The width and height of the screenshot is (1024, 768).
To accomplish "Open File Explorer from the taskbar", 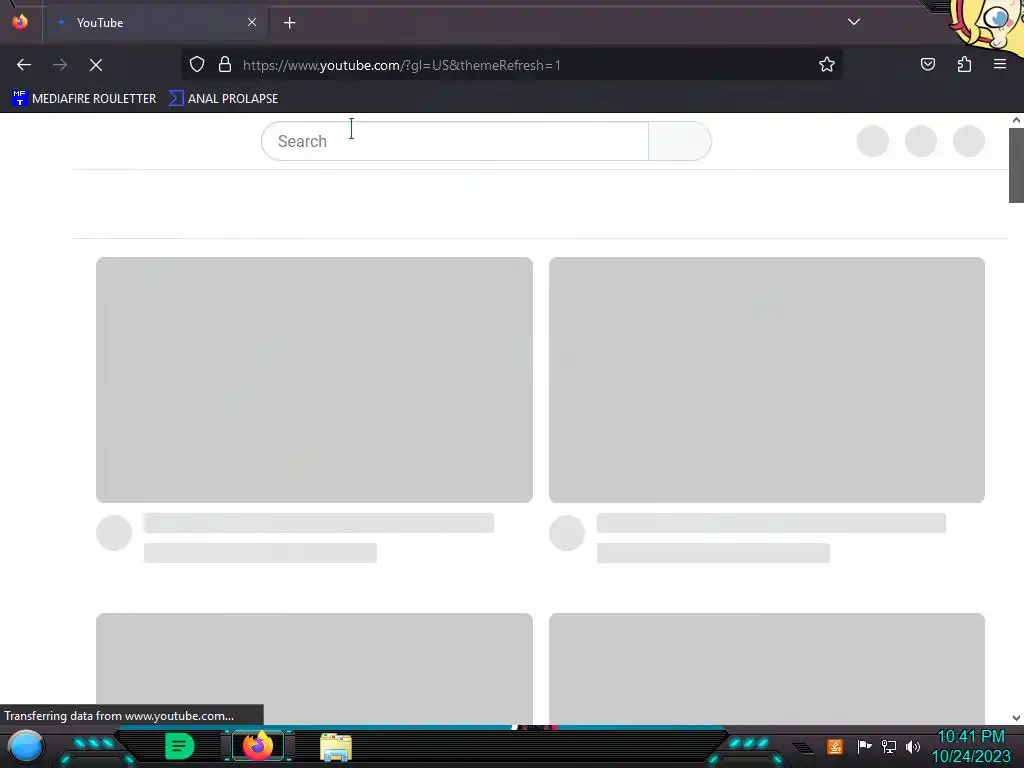I will [336, 747].
